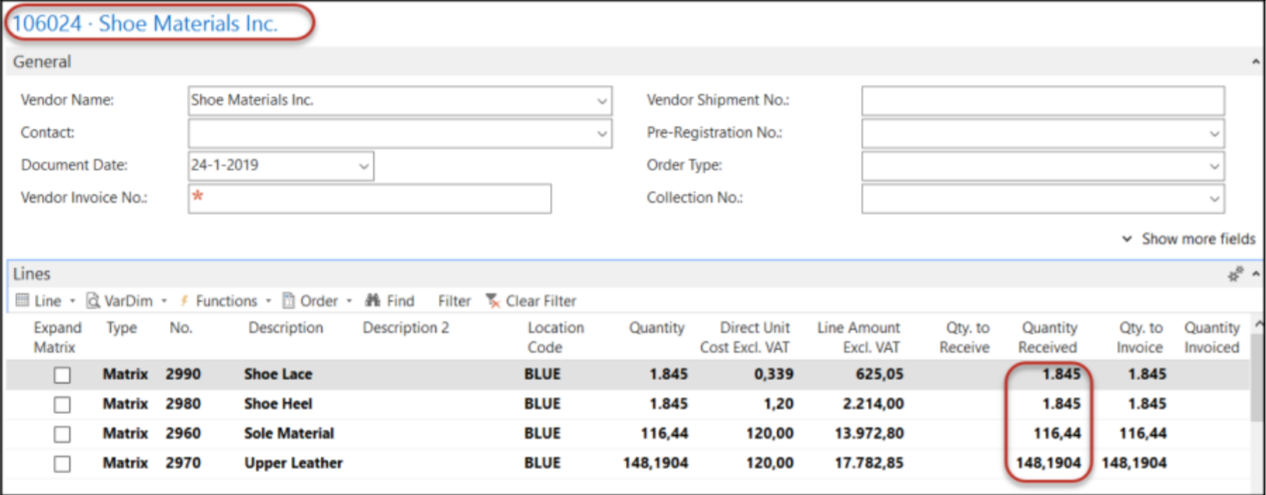1266x495 pixels.
Task: Open the Order document icon menu
Action: [288, 300]
